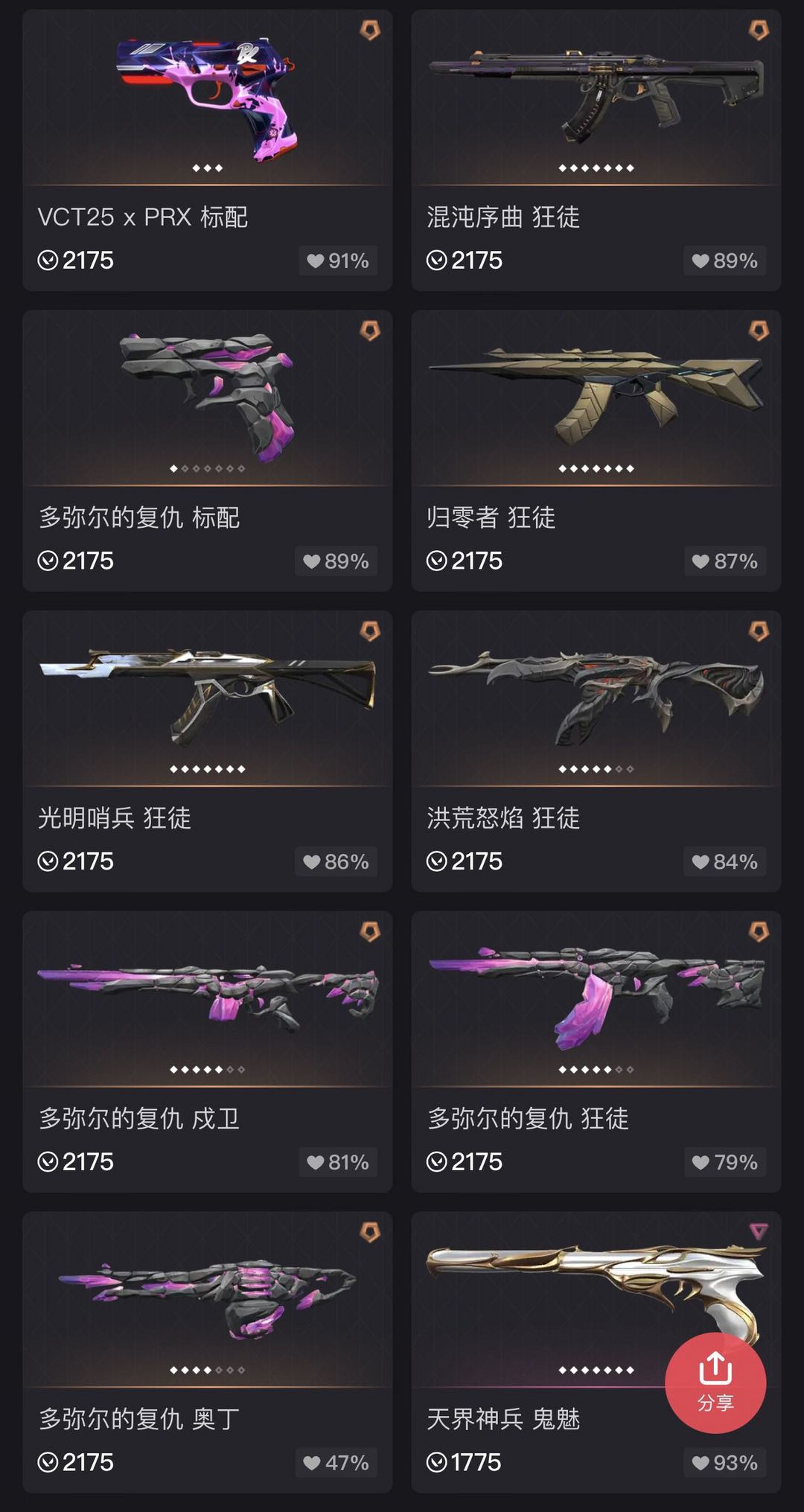Click the pink triangle tier badge on 天界神兵 鬼魅
The height and width of the screenshot is (1512, 804).
pyautogui.click(x=759, y=1231)
